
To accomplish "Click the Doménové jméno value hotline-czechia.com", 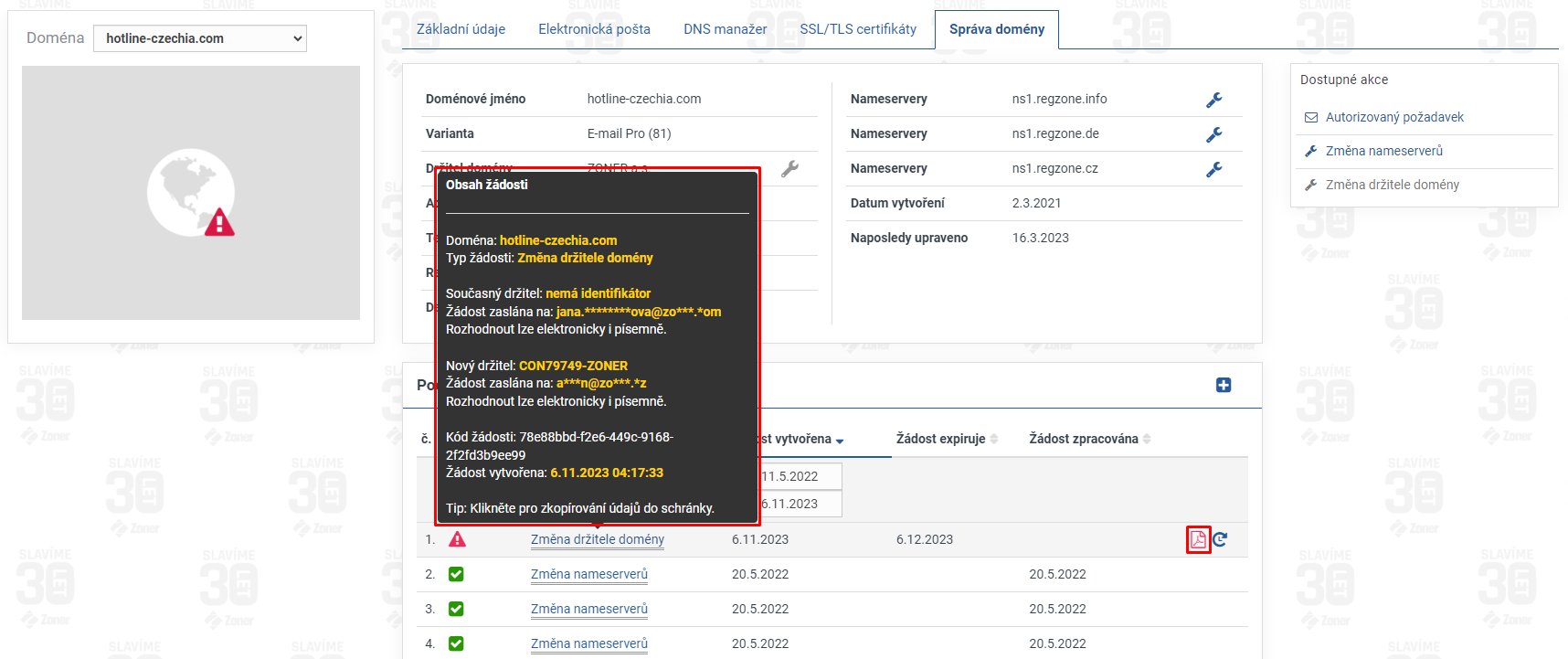I will 644,99.
